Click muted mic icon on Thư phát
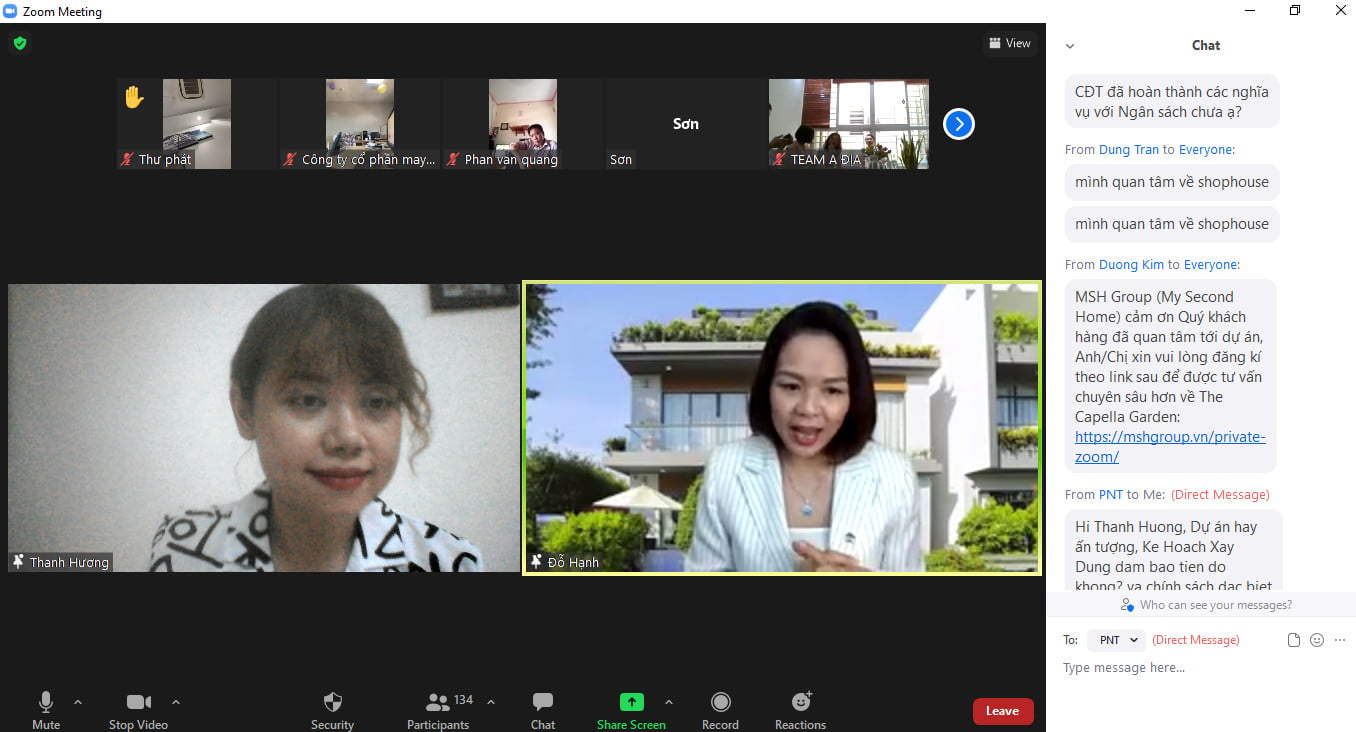1356x732 pixels. pos(128,159)
